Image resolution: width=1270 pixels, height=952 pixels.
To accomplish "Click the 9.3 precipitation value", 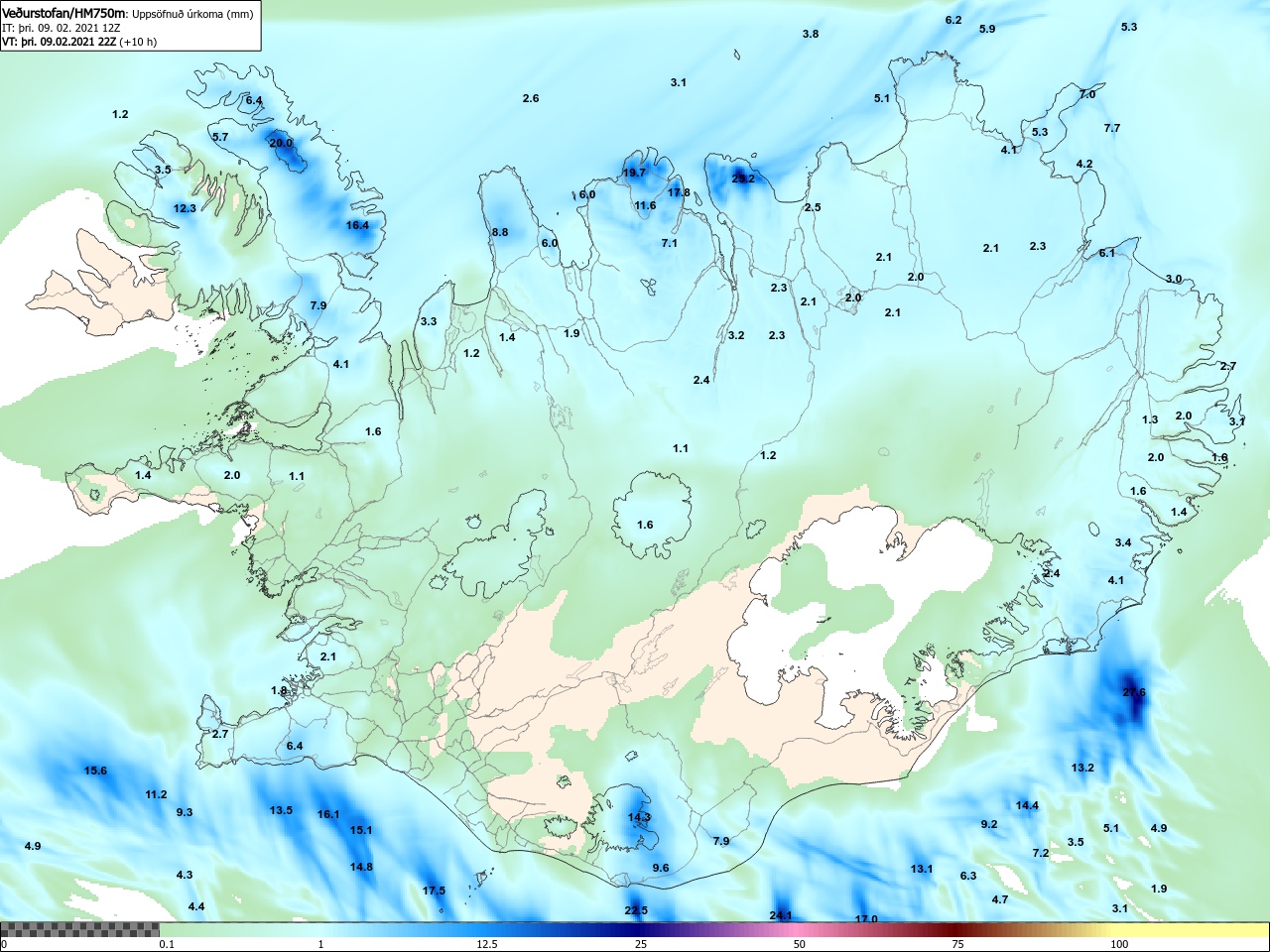I will 185,812.
